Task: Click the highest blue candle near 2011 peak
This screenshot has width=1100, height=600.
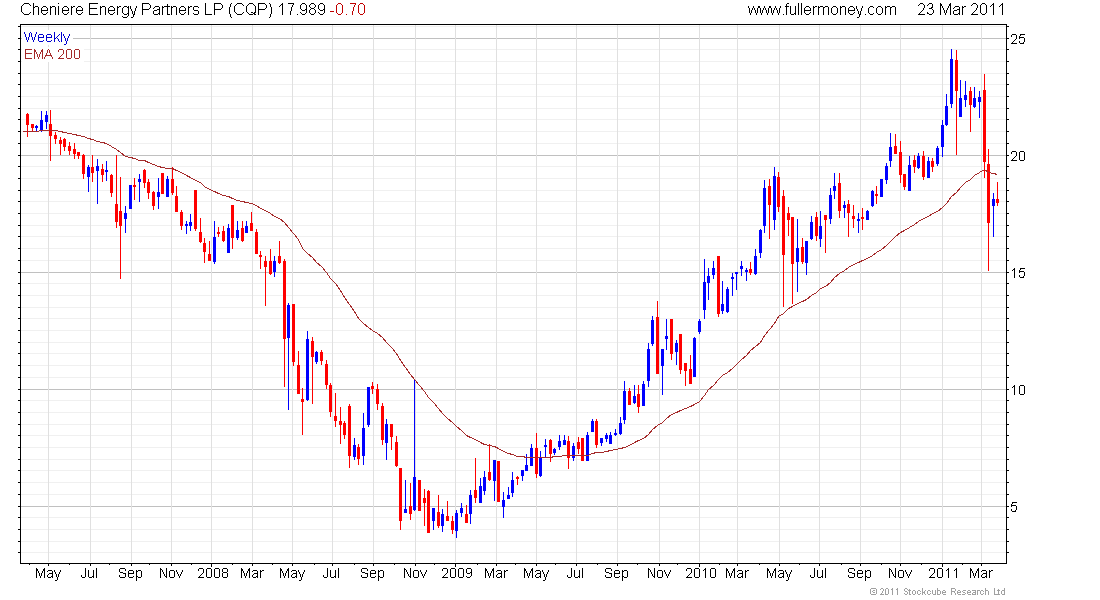Action: click(x=952, y=79)
